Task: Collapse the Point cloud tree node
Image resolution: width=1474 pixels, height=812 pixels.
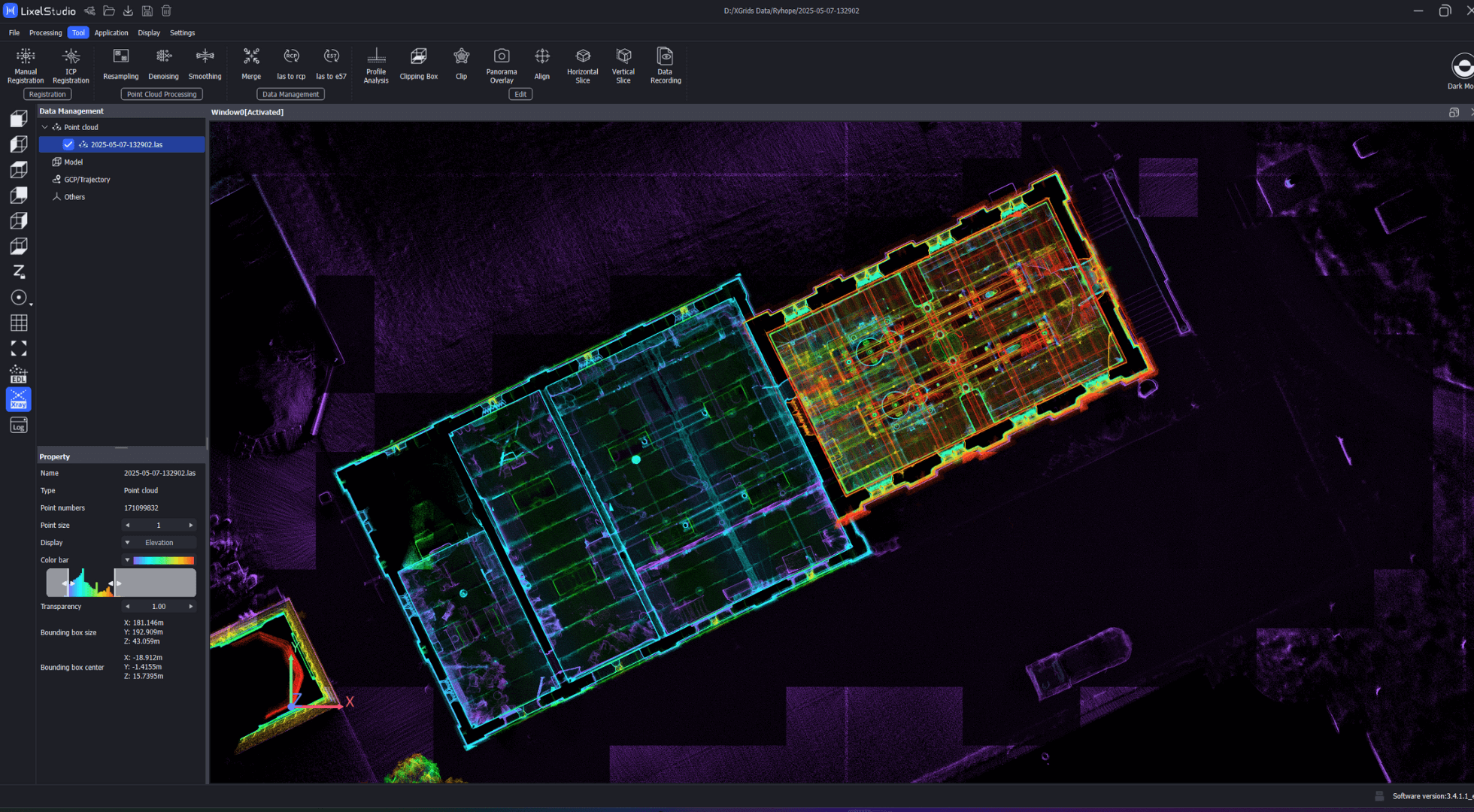Action: (x=45, y=127)
